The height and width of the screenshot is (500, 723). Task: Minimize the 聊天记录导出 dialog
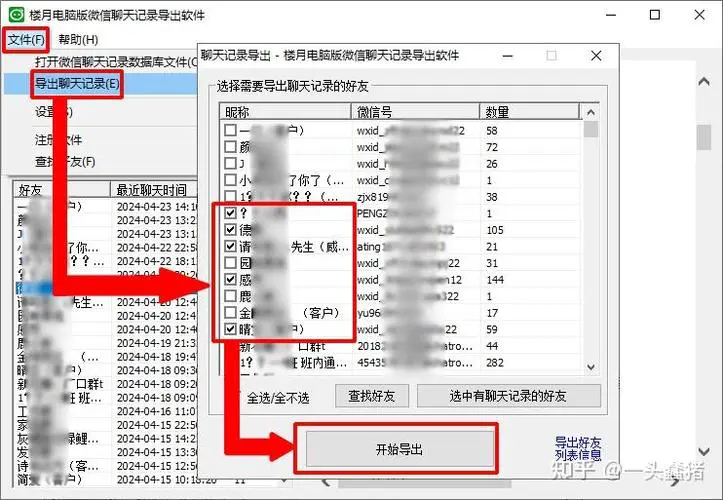pos(508,56)
